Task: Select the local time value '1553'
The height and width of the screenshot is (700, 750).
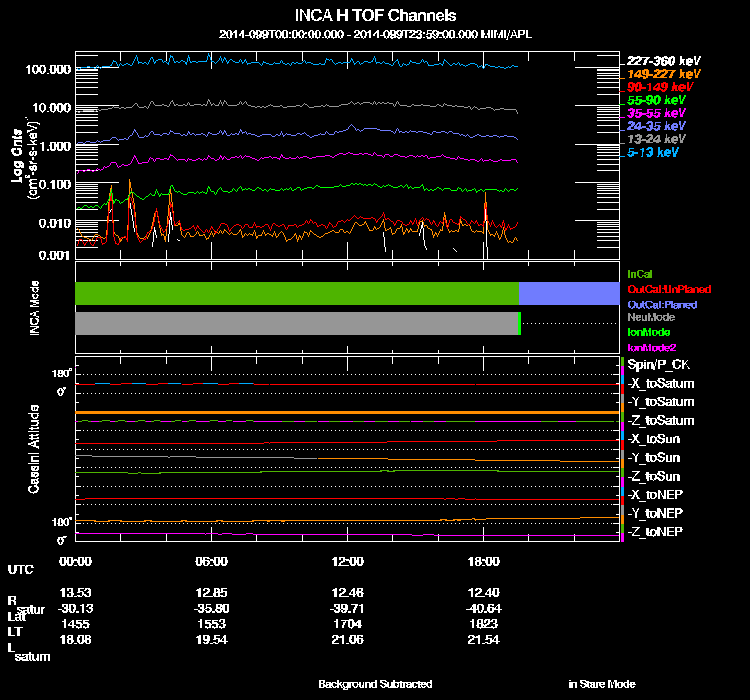Action: 211,624
